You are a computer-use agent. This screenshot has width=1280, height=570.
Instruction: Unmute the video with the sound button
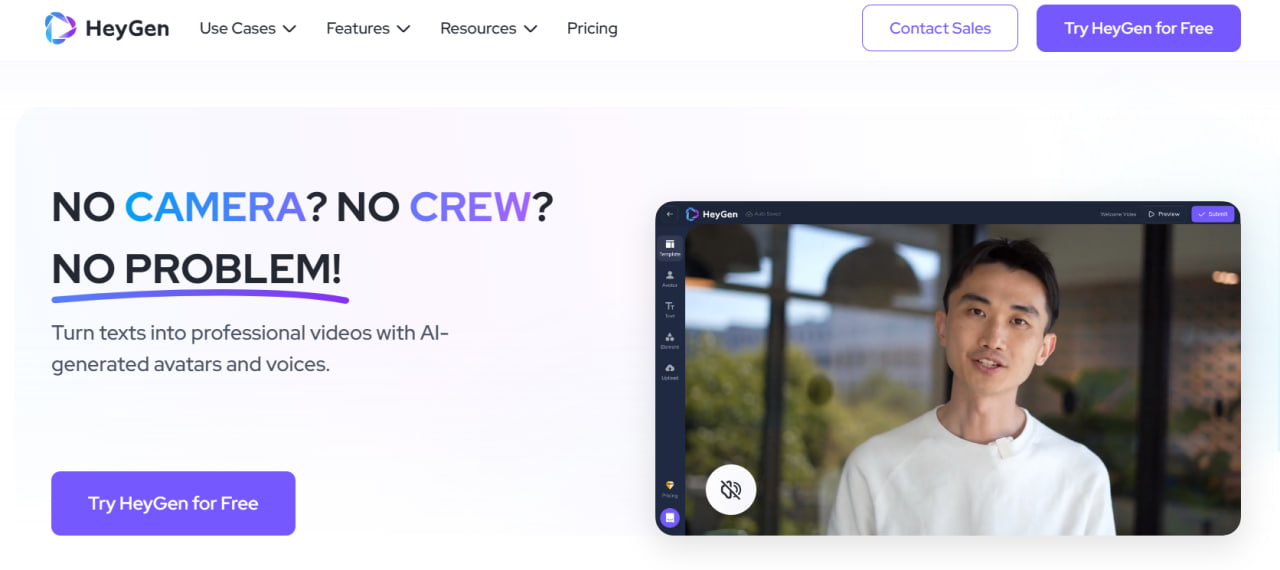tap(731, 490)
